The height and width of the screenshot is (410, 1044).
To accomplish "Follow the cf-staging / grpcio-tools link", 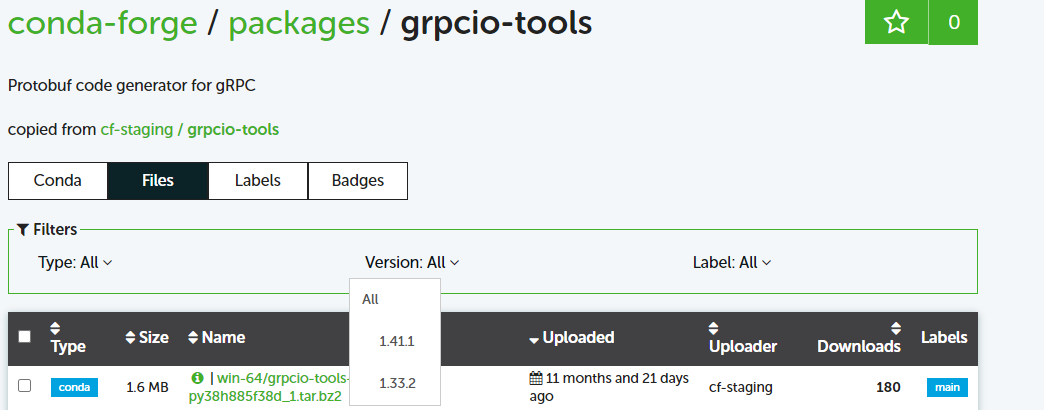I will [190, 129].
